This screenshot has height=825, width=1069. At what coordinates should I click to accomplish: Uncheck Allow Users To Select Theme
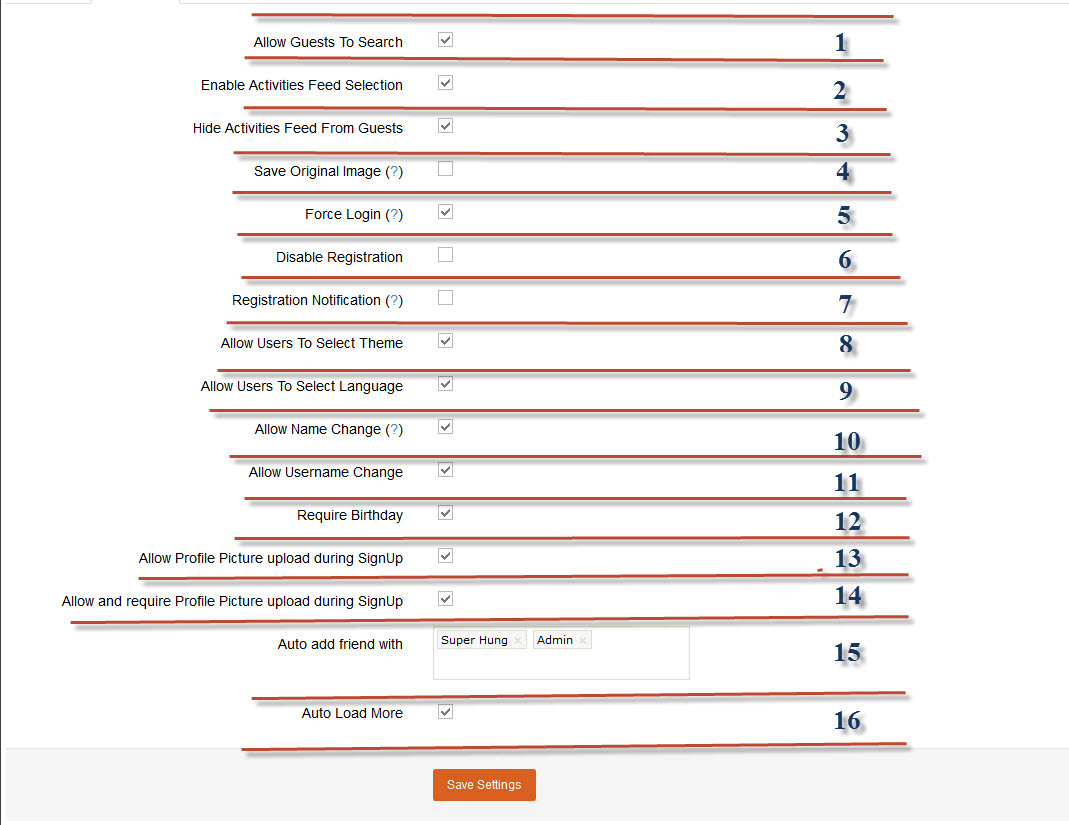445,341
